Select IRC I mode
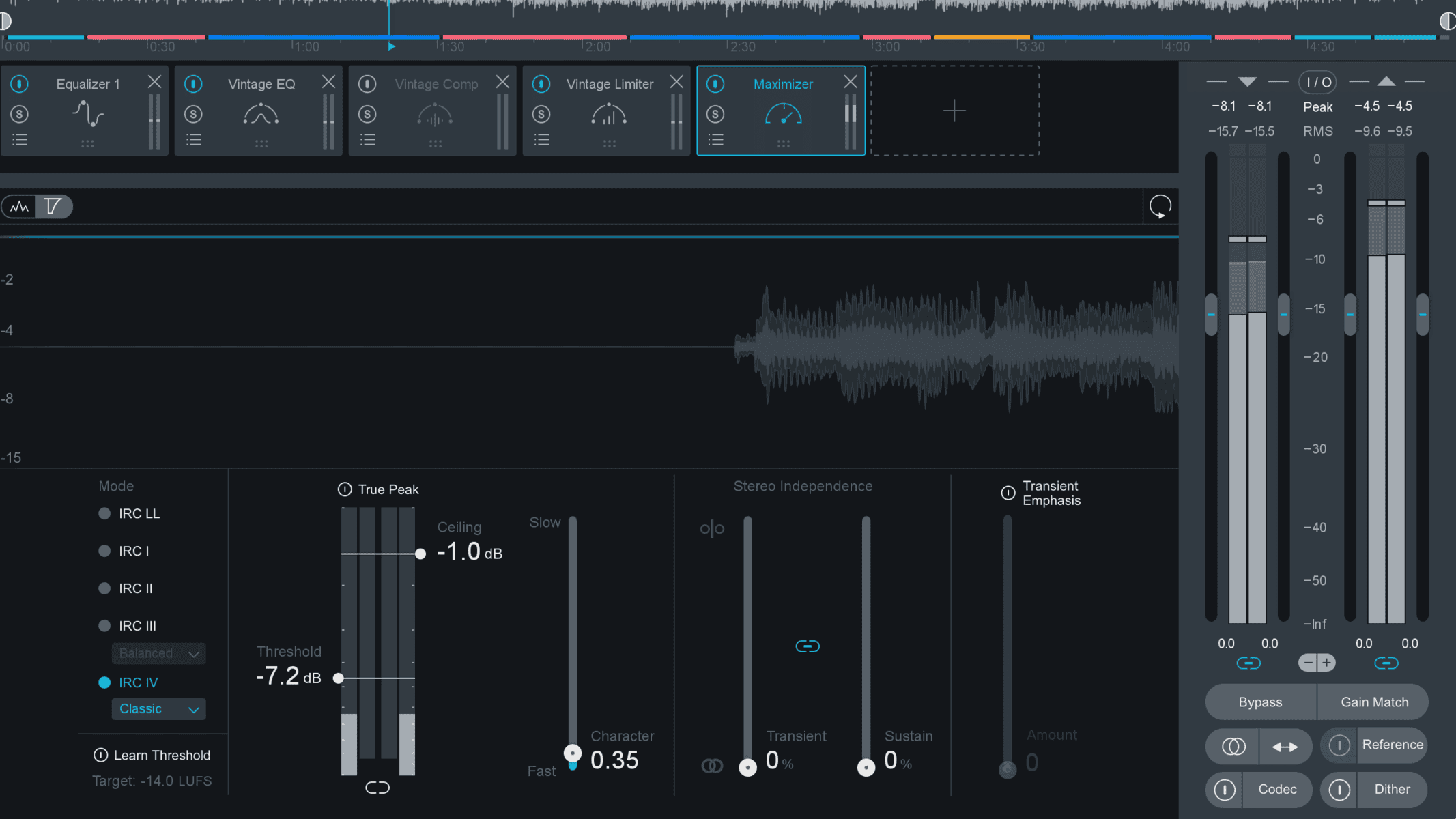 tap(124, 551)
